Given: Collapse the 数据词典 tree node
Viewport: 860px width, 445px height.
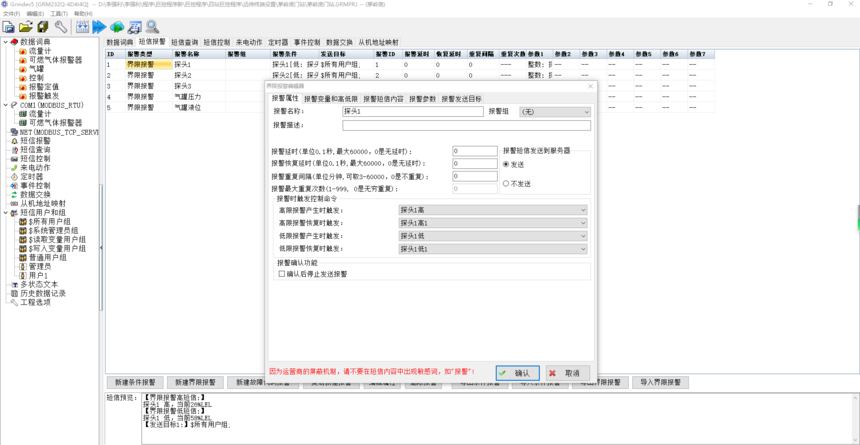Looking at the screenshot, I should pos(5,42).
